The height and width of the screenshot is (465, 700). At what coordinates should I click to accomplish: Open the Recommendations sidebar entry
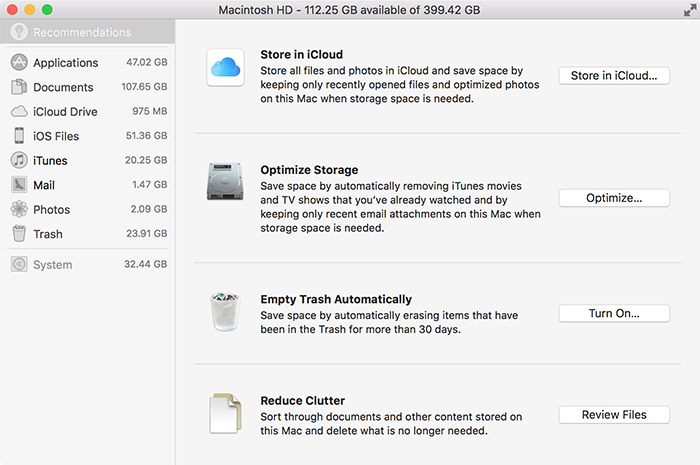click(88, 32)
